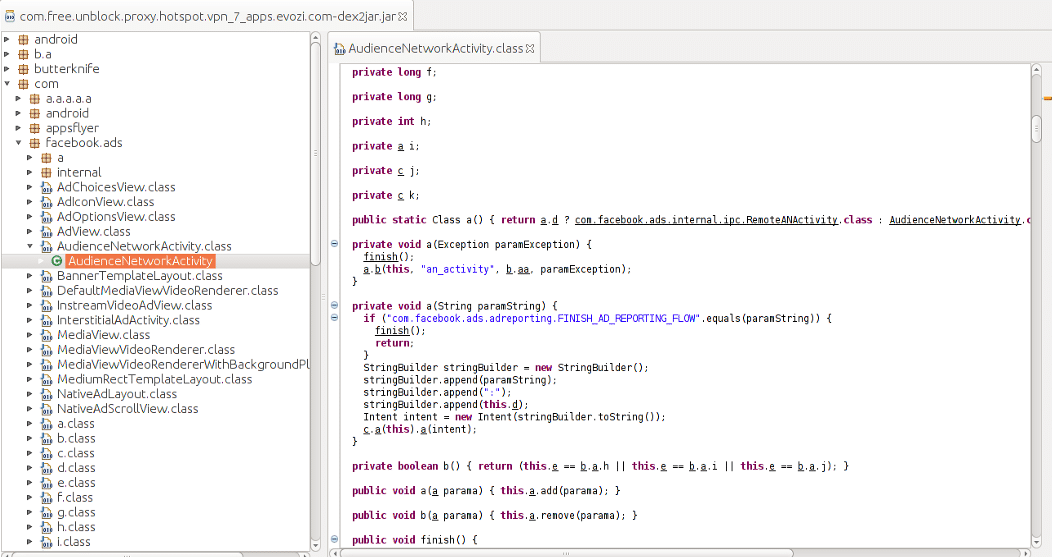Viewport: 1052px width, 557px height.
Task: Click the InterstitialAdActivity.class file icon
Action: 46,320
